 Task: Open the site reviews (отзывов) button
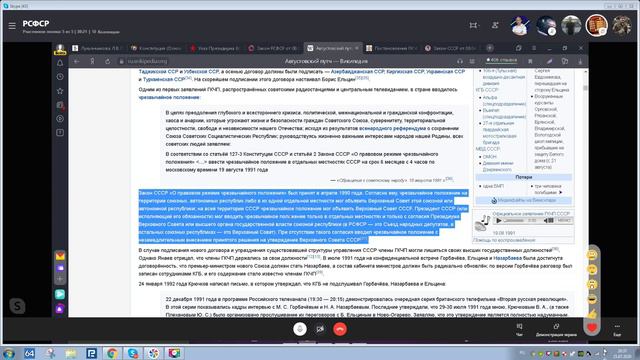tap(502, 60)
